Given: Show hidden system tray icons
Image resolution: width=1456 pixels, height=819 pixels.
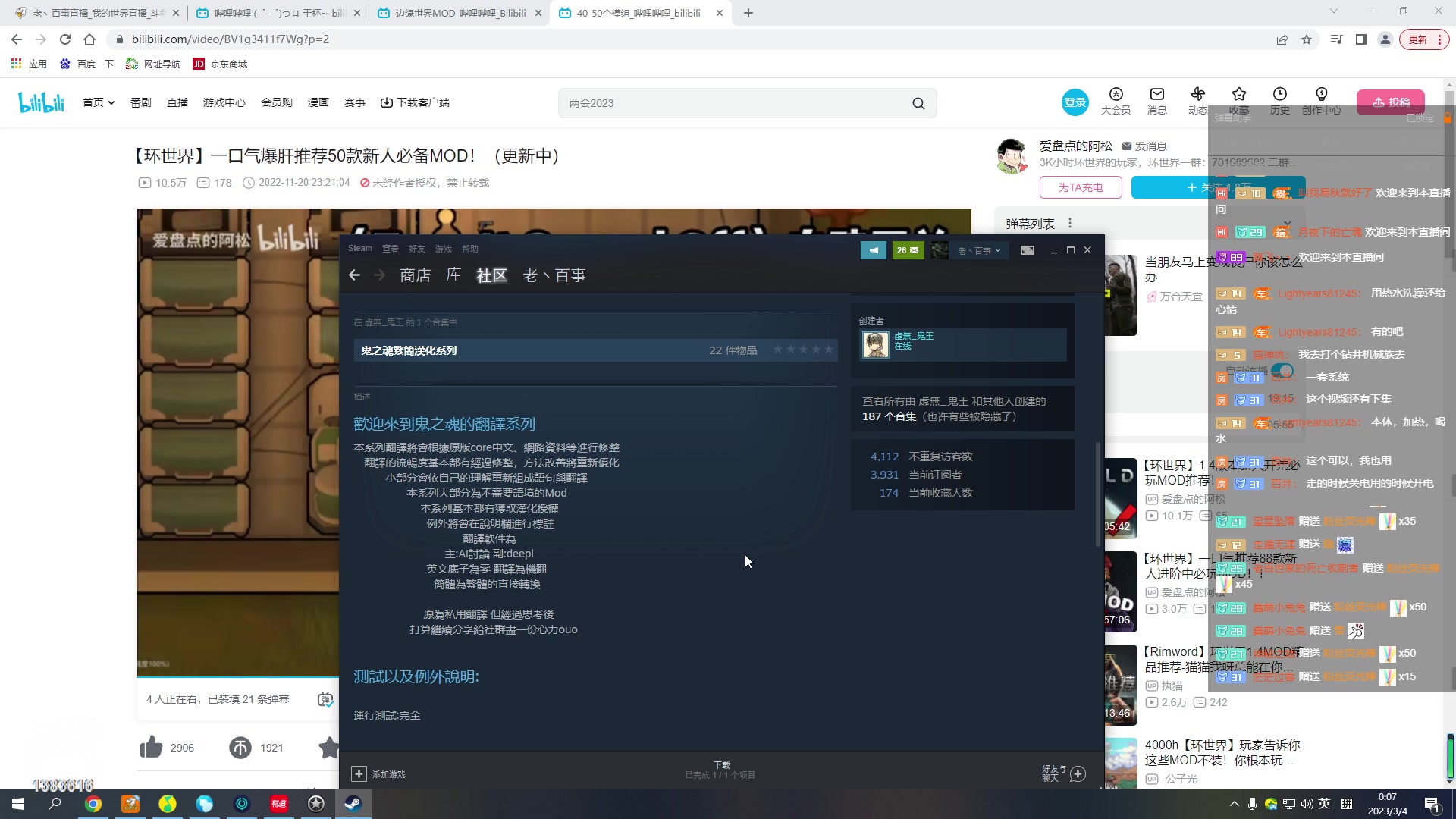Looking at the screenshot, I should click(1234, 804).
